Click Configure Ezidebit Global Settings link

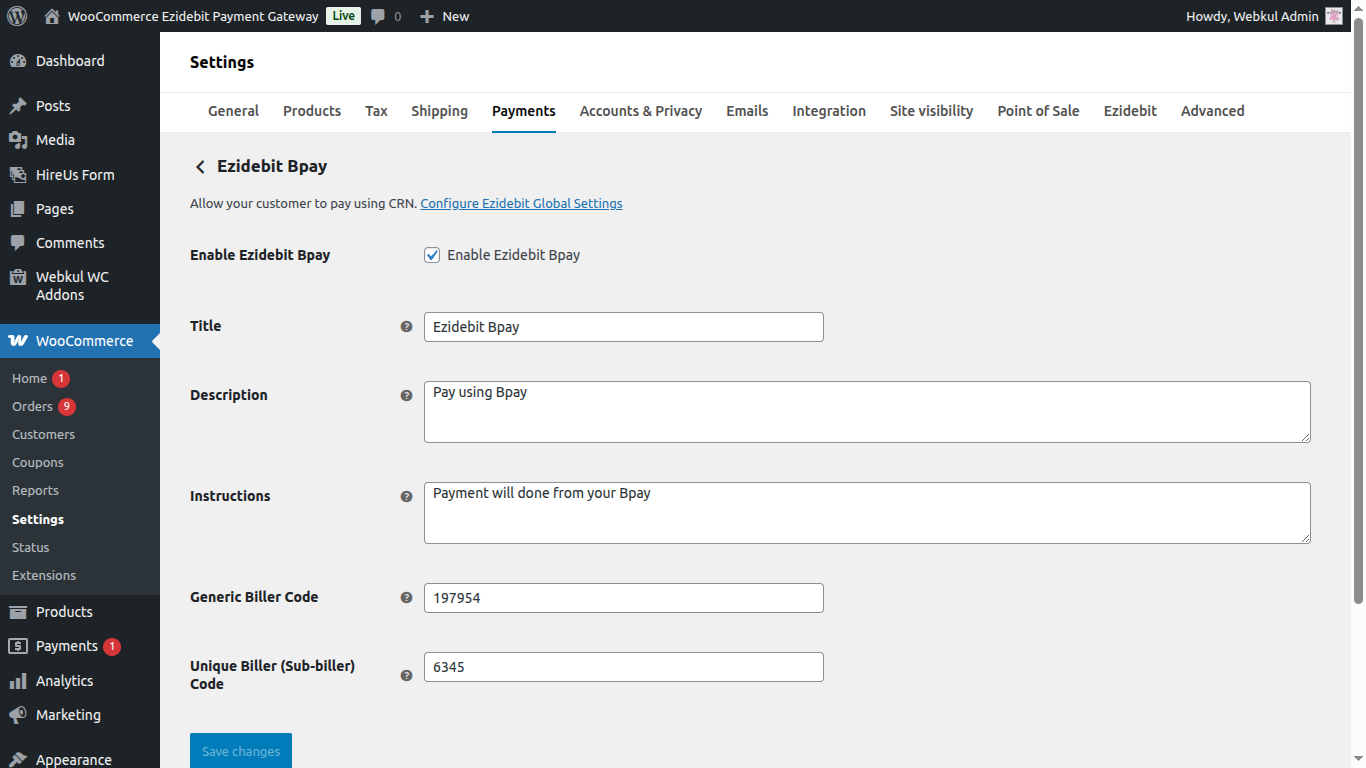[520, 203]
